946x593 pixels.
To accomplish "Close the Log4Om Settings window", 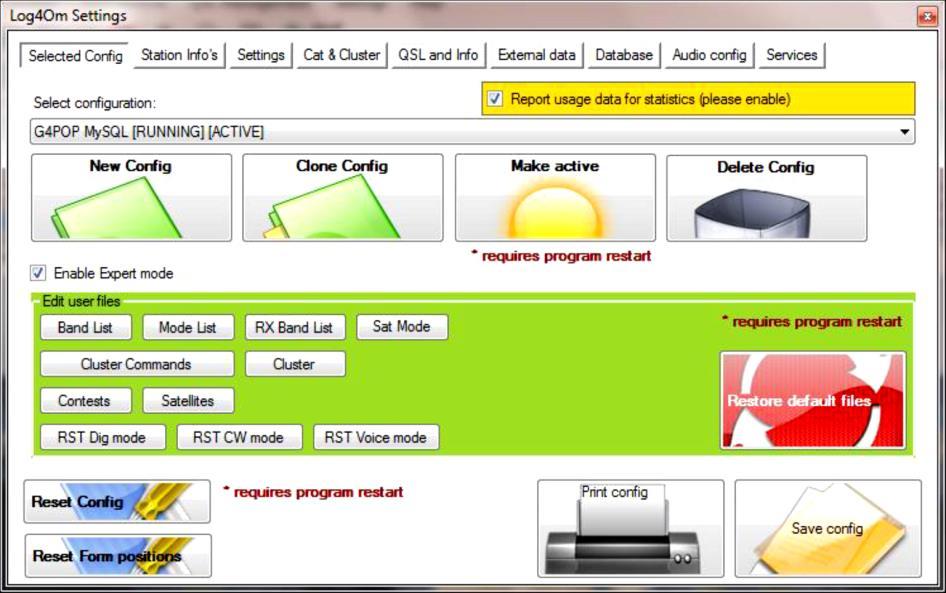I will click(x=927, y=16).
